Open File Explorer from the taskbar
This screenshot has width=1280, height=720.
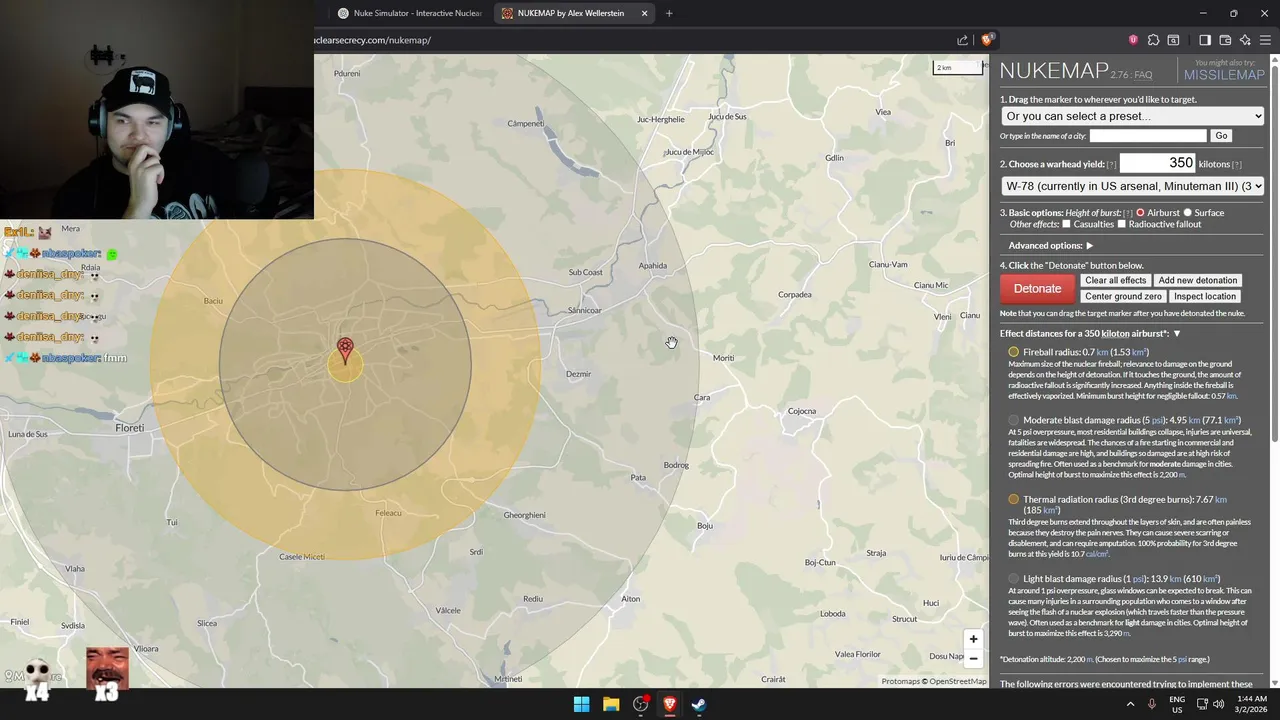coord(611,704)
